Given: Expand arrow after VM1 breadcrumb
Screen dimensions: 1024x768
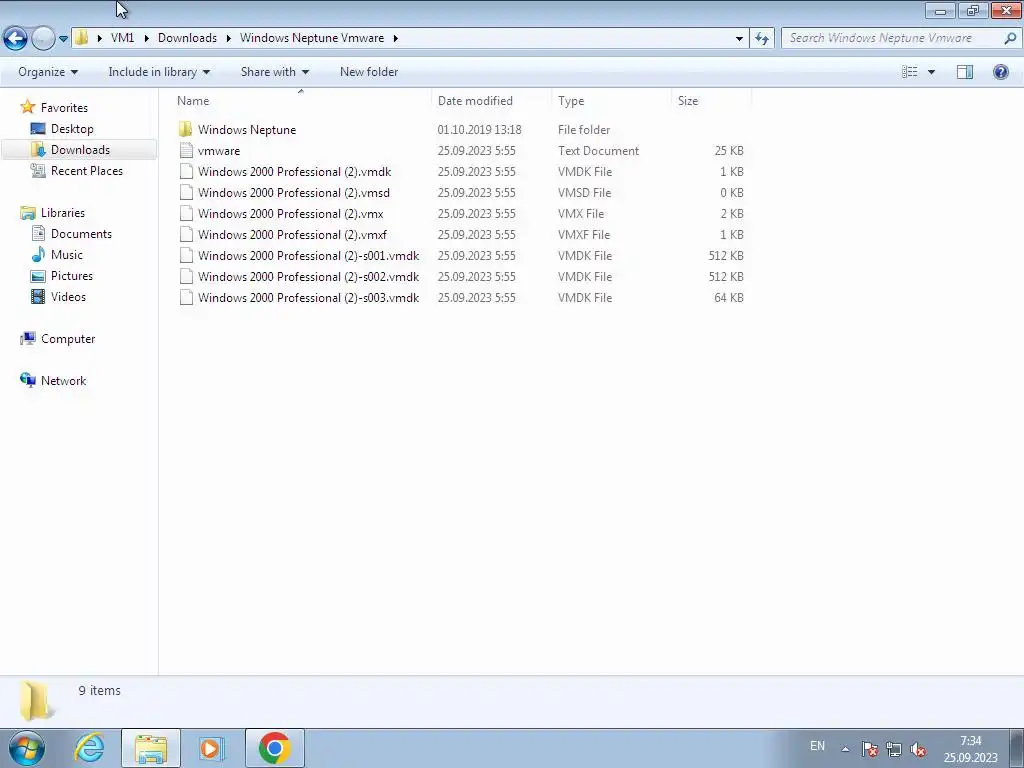Looking at the screenshot, I should (x=146, y=38).
